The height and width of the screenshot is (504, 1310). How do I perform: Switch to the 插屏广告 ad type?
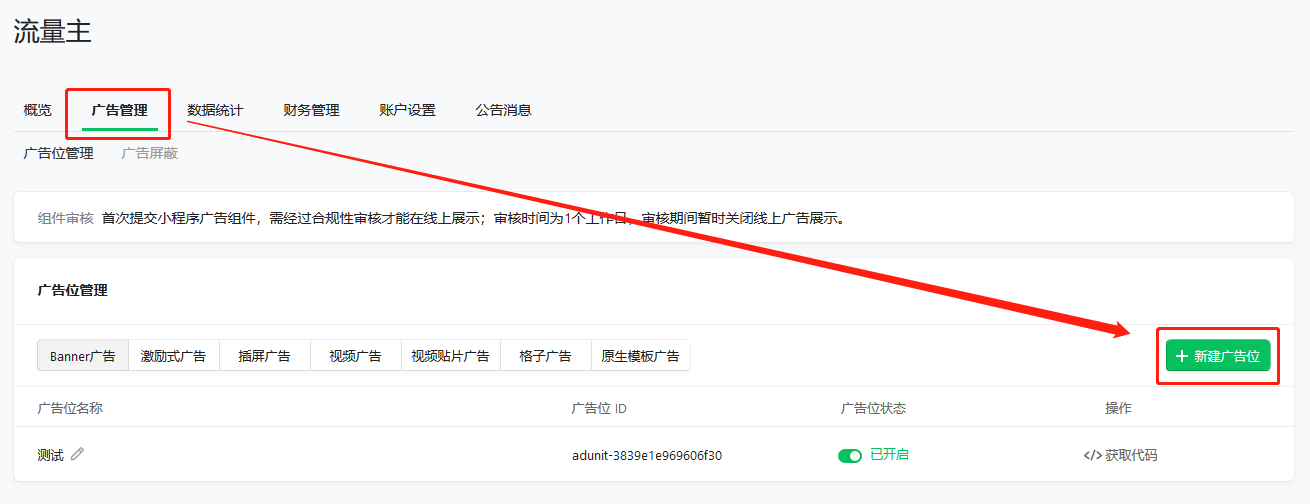pyautogui.click(x=264, y=356)
